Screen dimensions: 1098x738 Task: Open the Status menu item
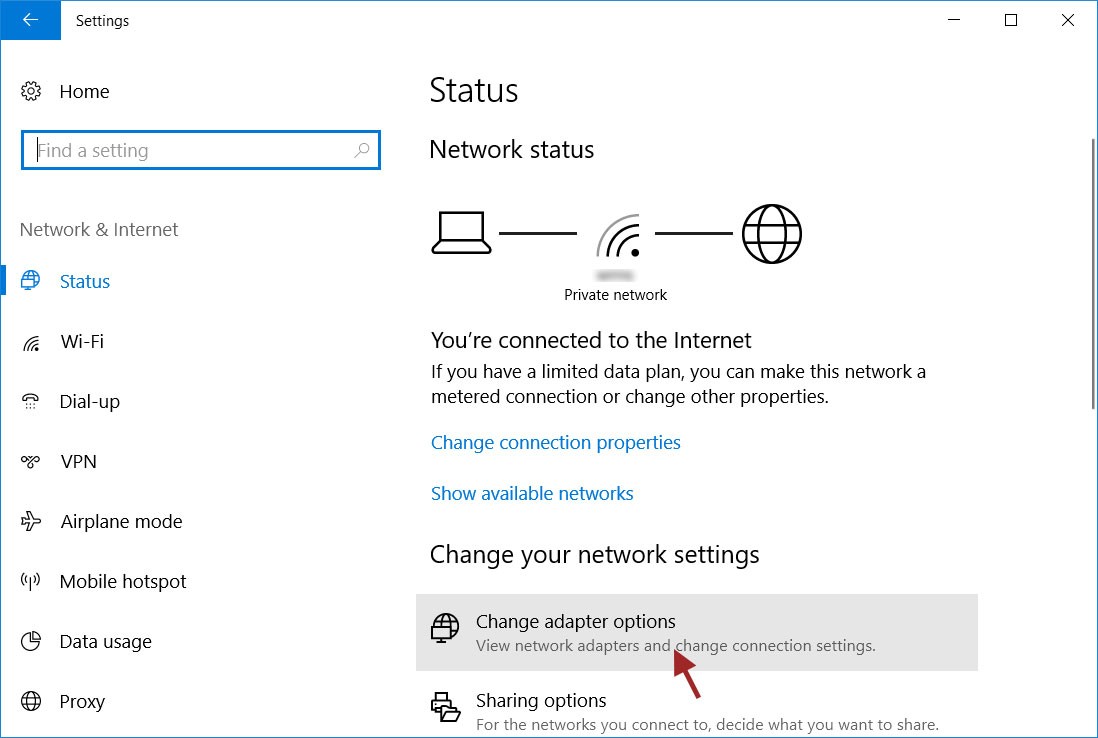pyautogui.click(x=84, y=281)
